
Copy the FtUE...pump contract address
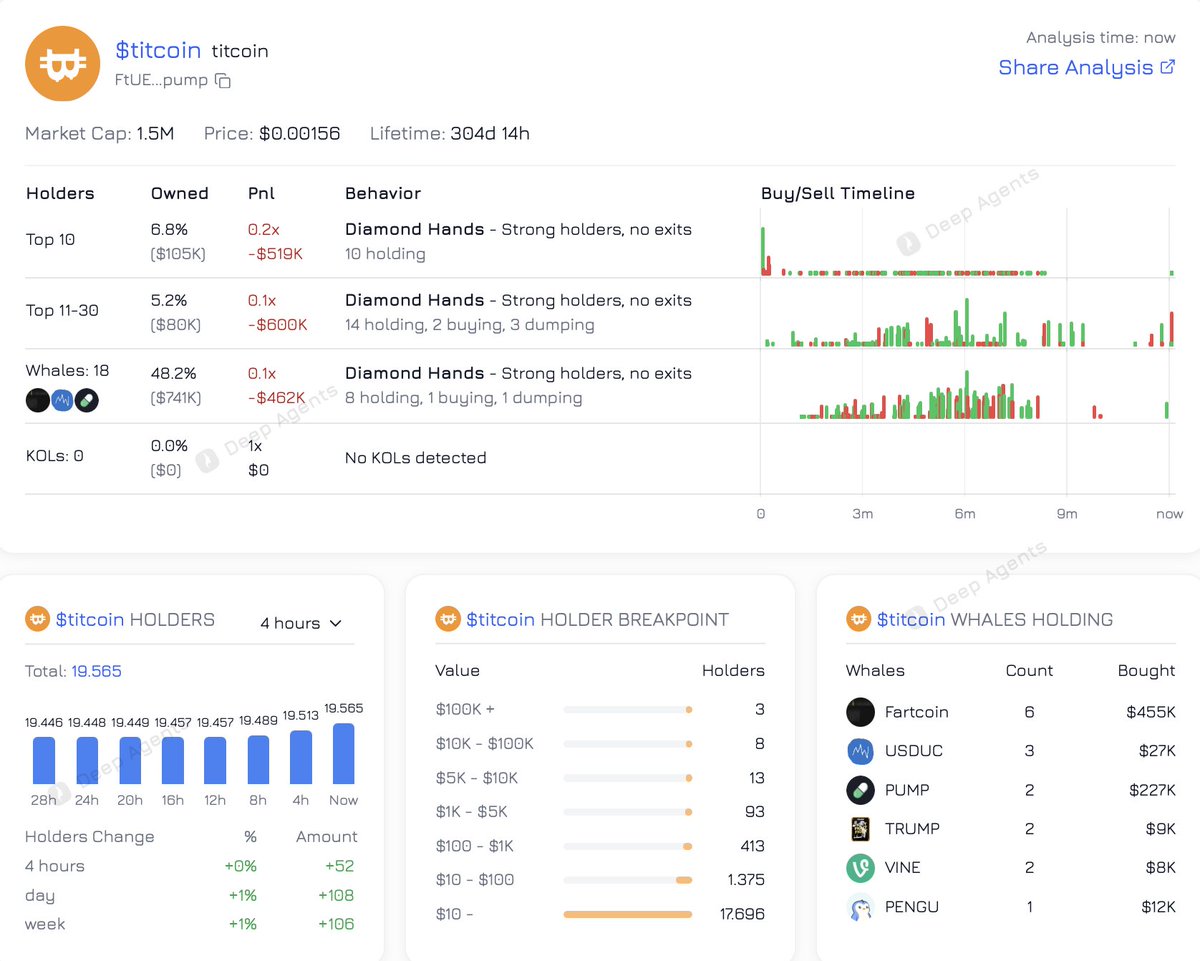coord(223,81)
